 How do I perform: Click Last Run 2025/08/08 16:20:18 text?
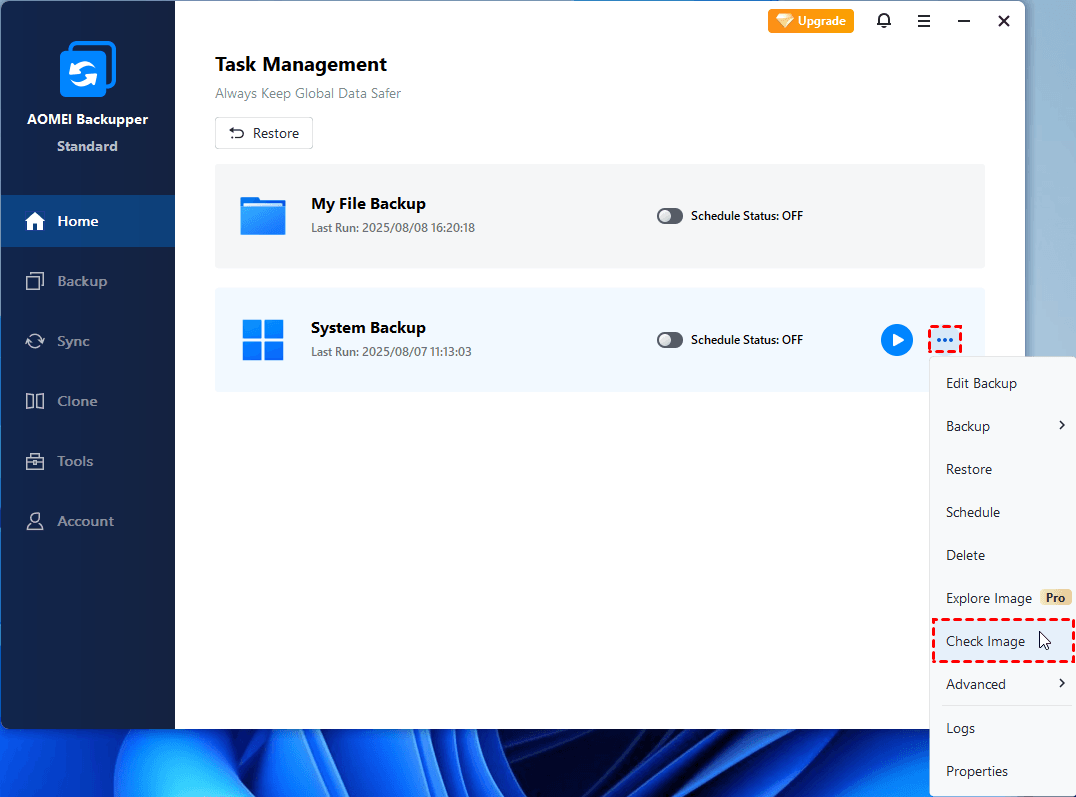pos(393,228)
